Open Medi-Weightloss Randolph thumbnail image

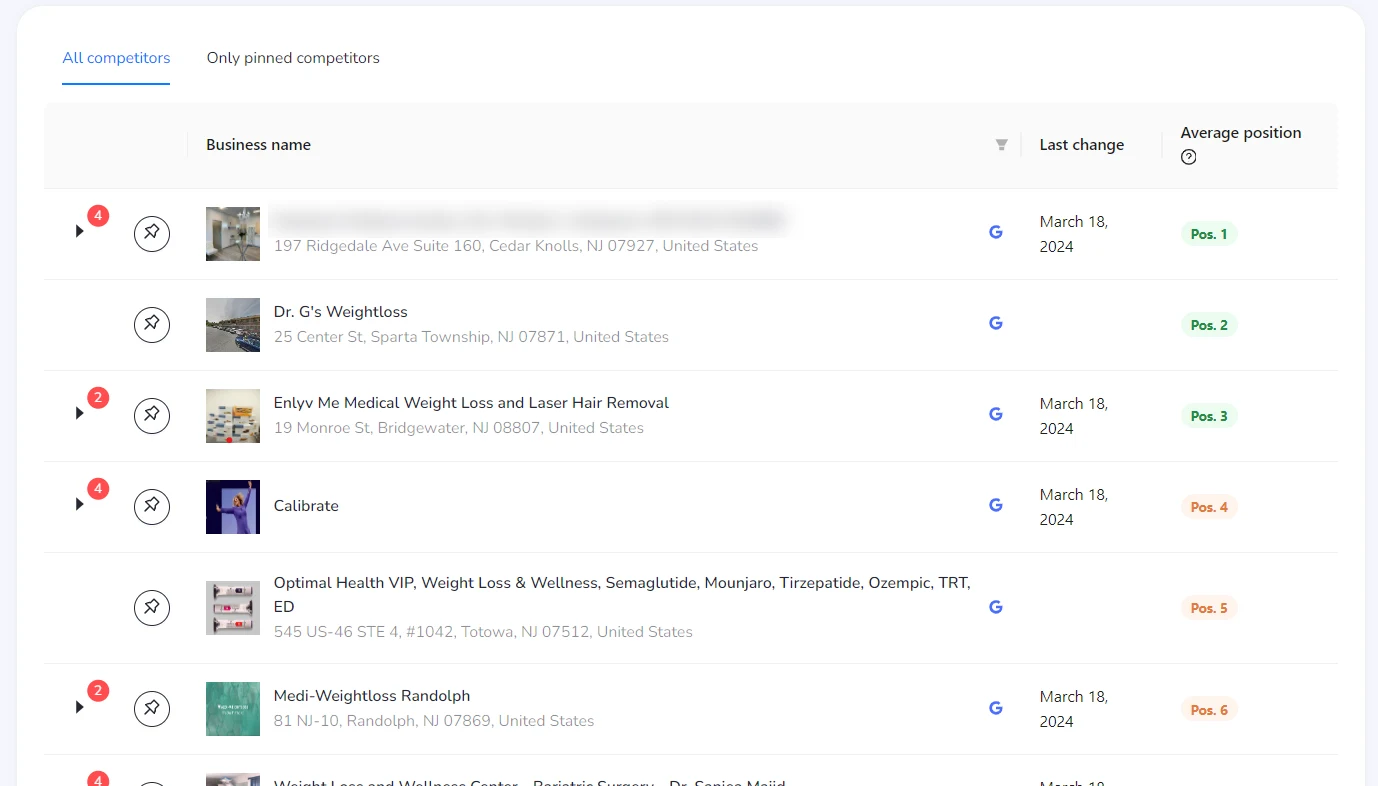click(233, 709)
